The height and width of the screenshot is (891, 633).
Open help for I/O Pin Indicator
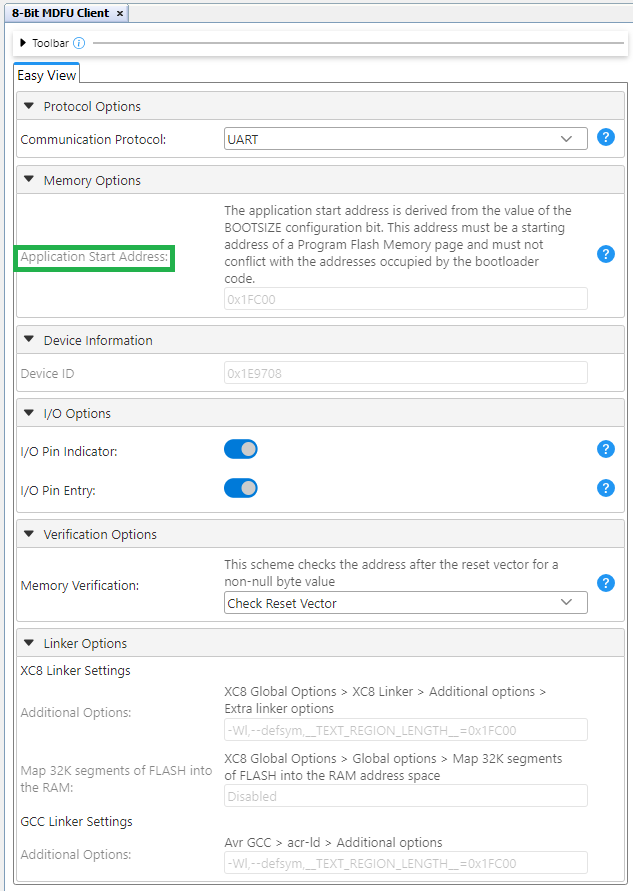point(605,450)
